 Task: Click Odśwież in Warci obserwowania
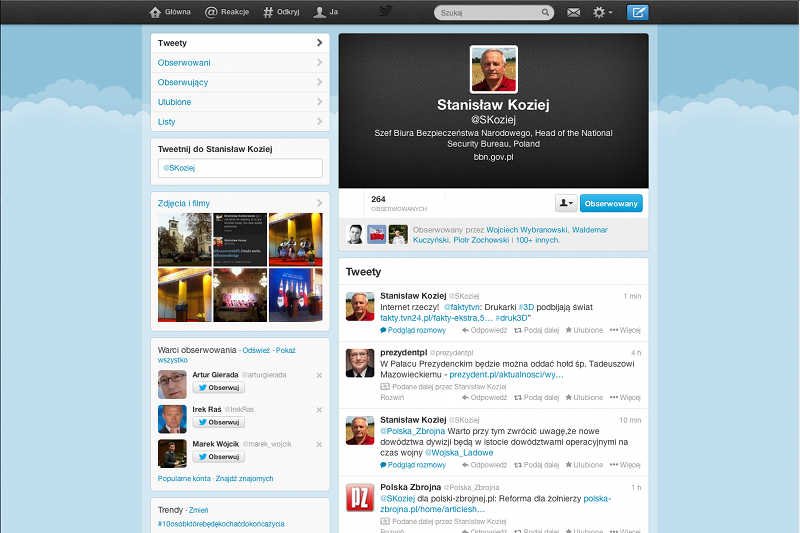coord(256,350)
